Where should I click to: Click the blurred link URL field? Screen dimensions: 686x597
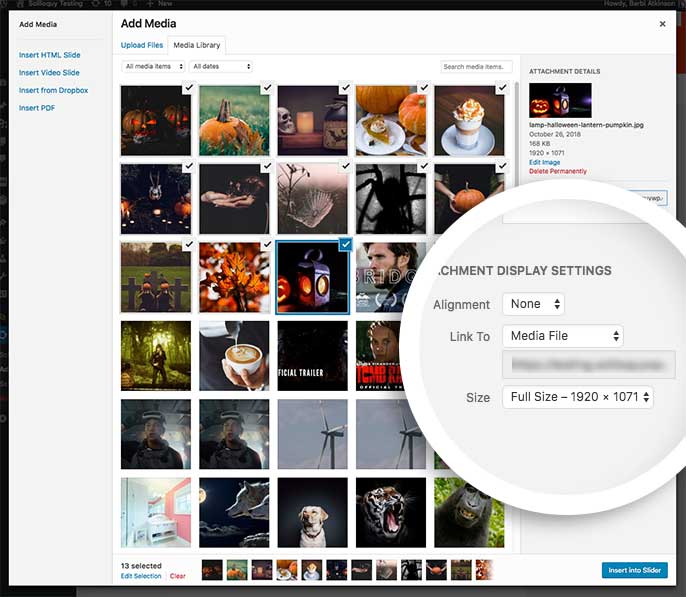[589, 365]
